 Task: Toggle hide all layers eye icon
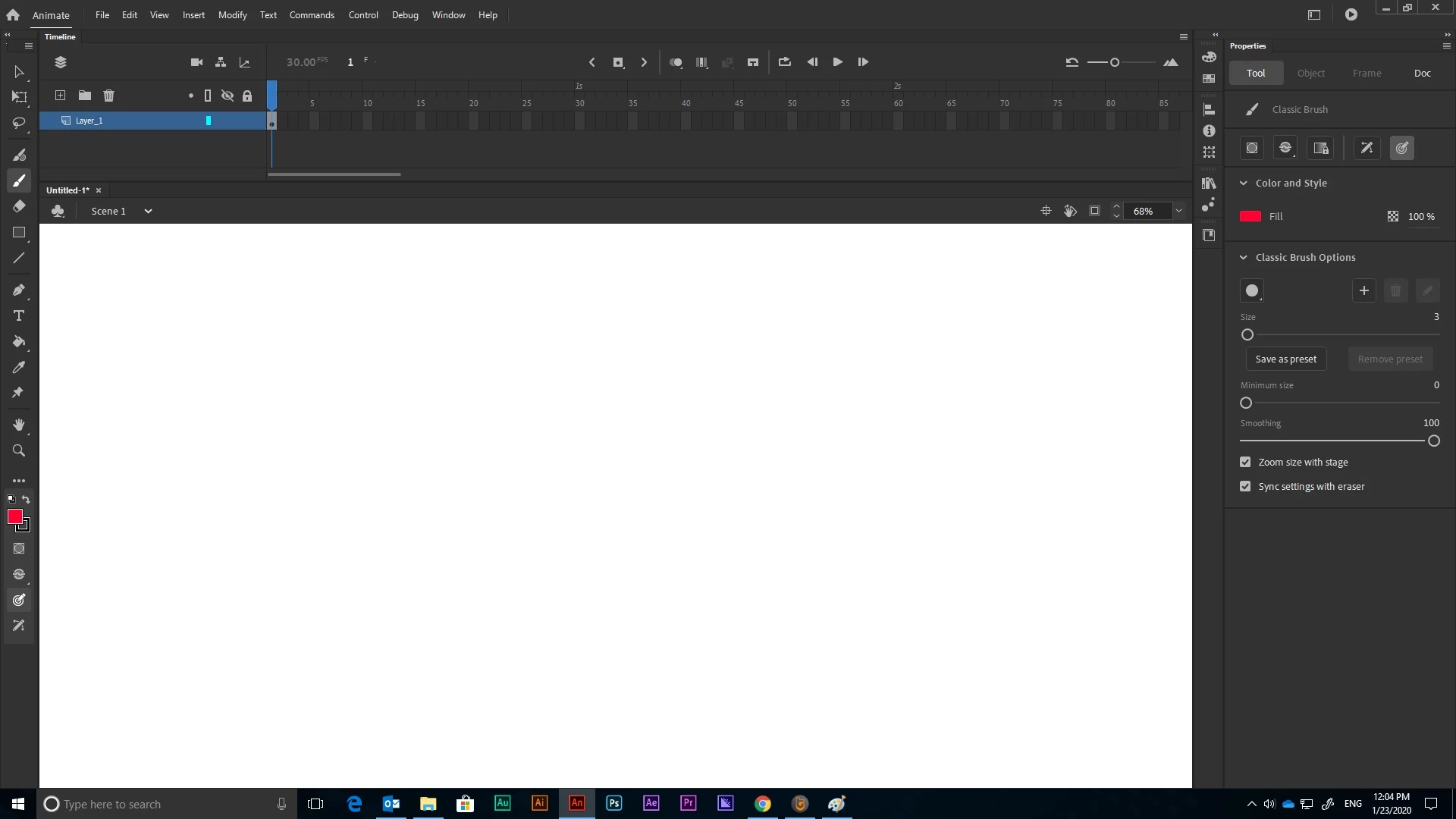pos(227,96)
